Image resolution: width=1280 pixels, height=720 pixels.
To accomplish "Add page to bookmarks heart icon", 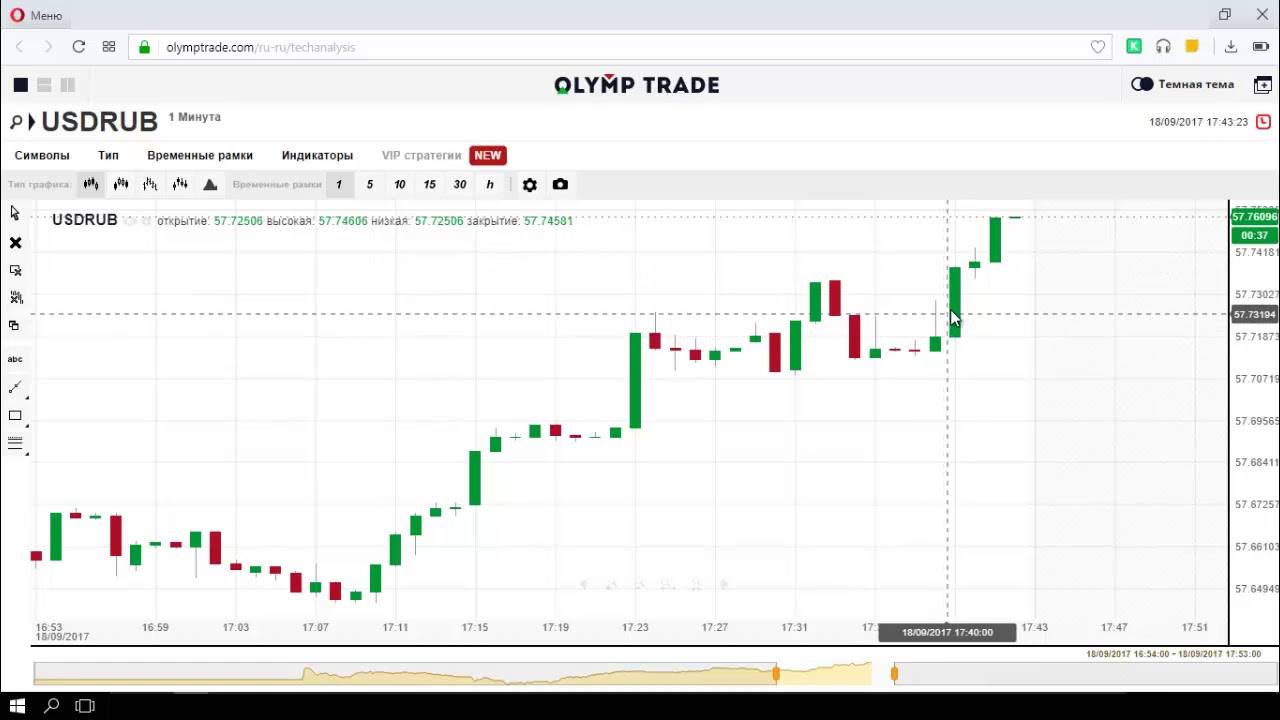I will [x=1098, y=47].
